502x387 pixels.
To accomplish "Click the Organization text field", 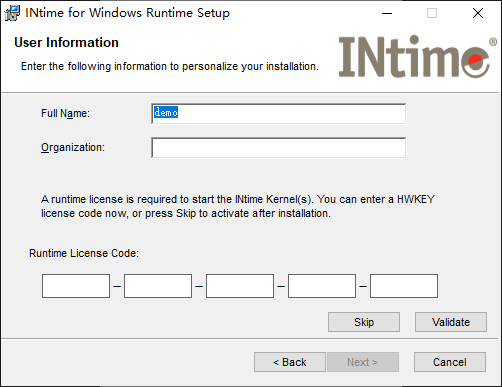I will (279, 148).
